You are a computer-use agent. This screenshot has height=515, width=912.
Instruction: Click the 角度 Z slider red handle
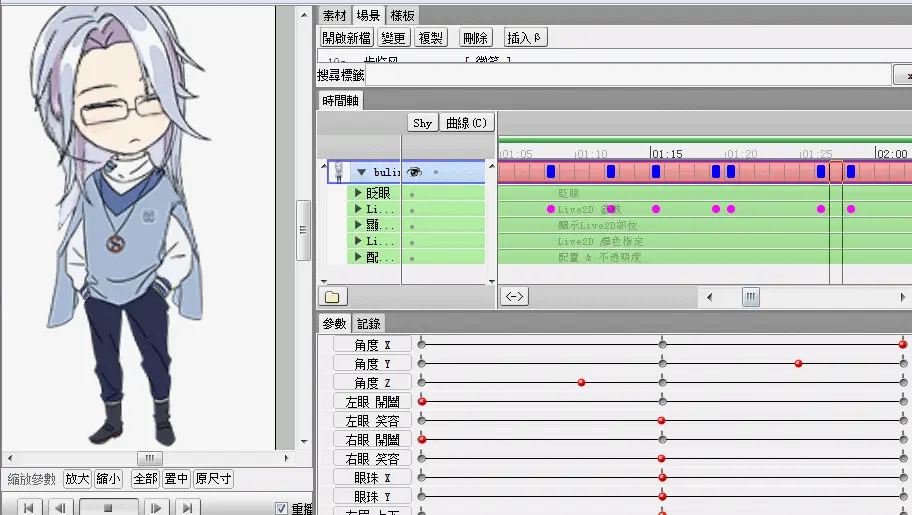click(581, 382)
